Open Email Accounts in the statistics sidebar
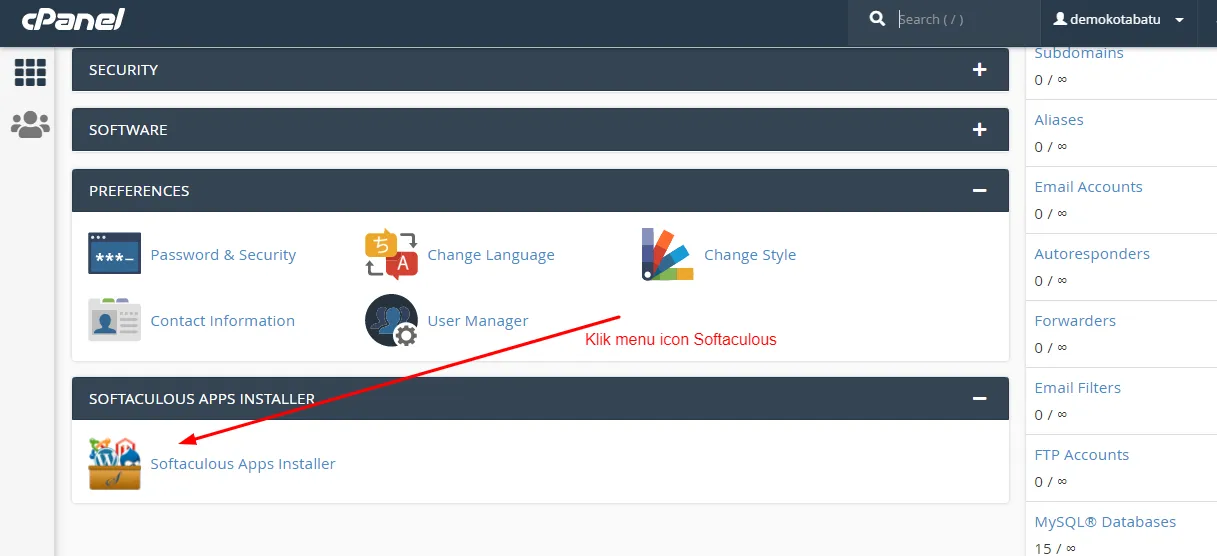Viewport: 1217px width, 556px height. [1088, 187]
